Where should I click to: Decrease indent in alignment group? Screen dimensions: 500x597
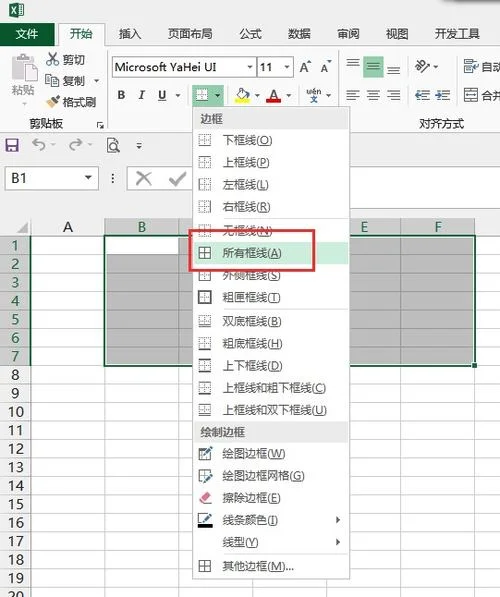(422, 95)
